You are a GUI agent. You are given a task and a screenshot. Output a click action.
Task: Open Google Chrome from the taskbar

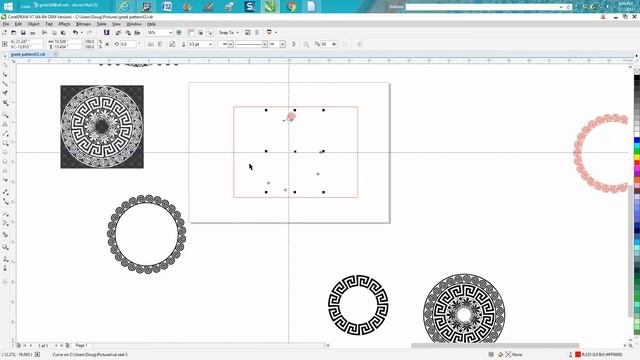[291, 6]
